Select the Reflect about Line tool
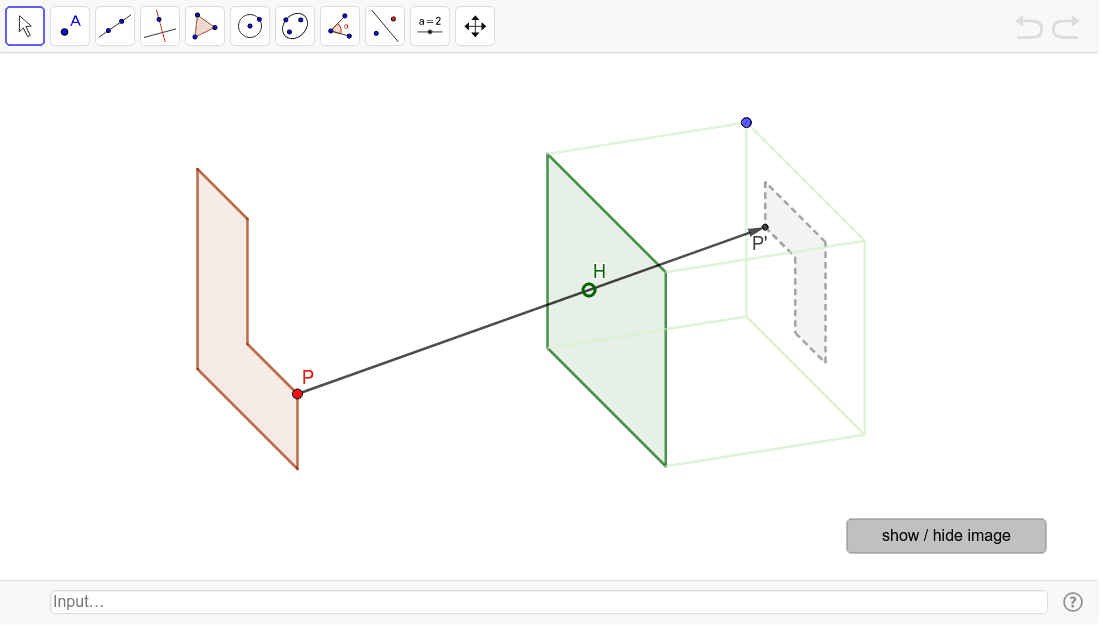Screen dimensions: 1100x625 coord(384,25)
